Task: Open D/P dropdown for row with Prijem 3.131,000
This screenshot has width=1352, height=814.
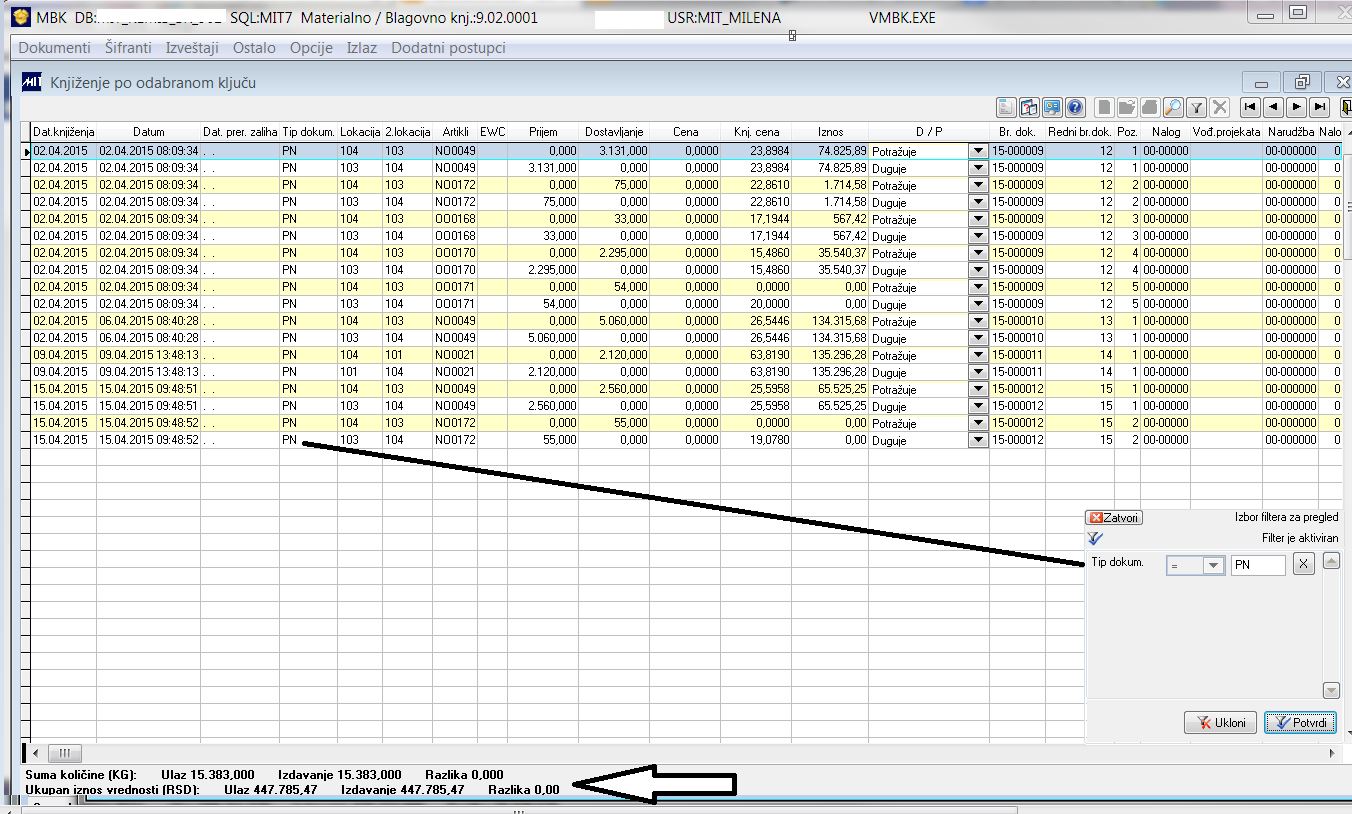Action: click(979, 168)
